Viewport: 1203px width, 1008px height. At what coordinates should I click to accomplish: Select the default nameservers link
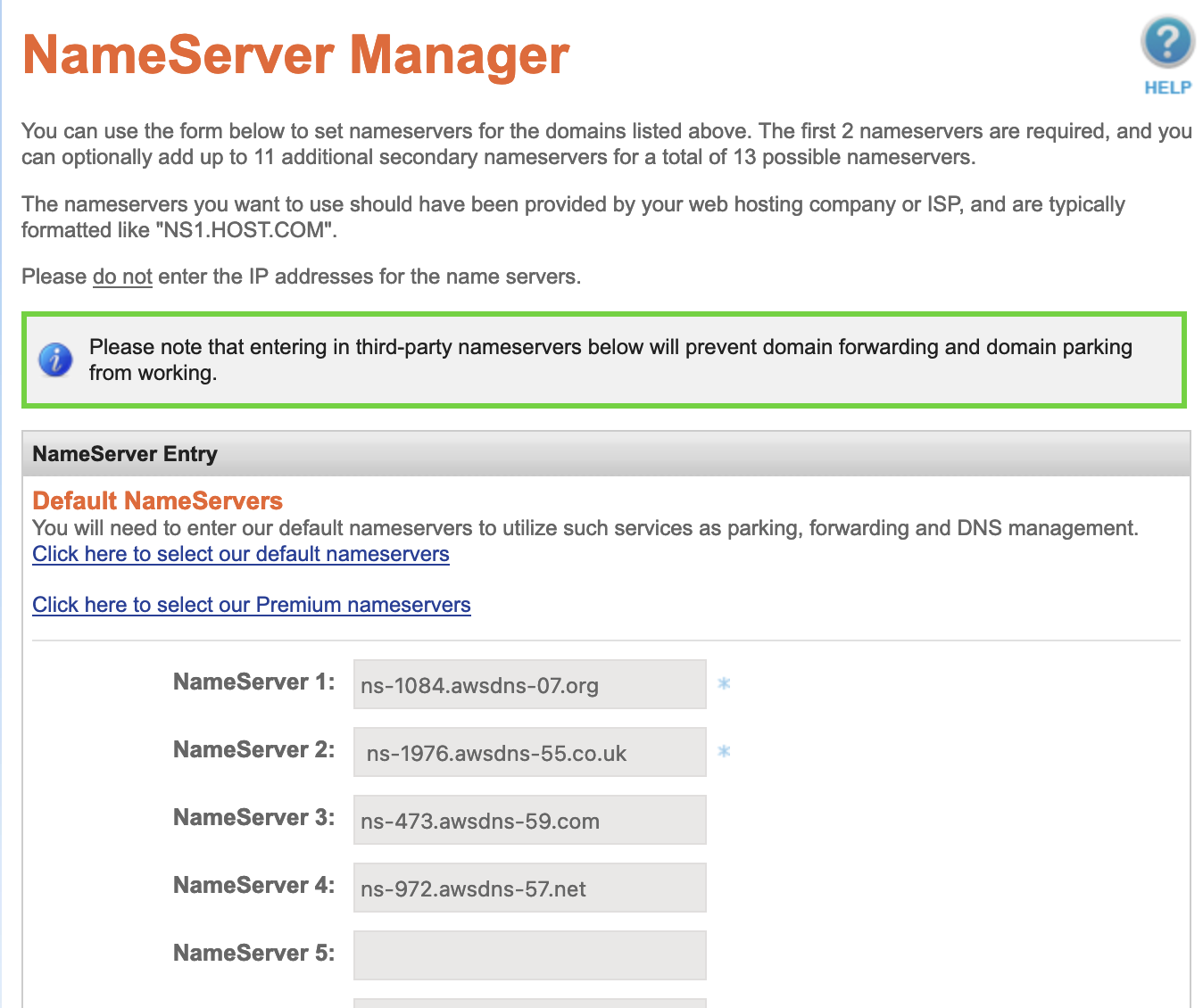tap(241, 554)
